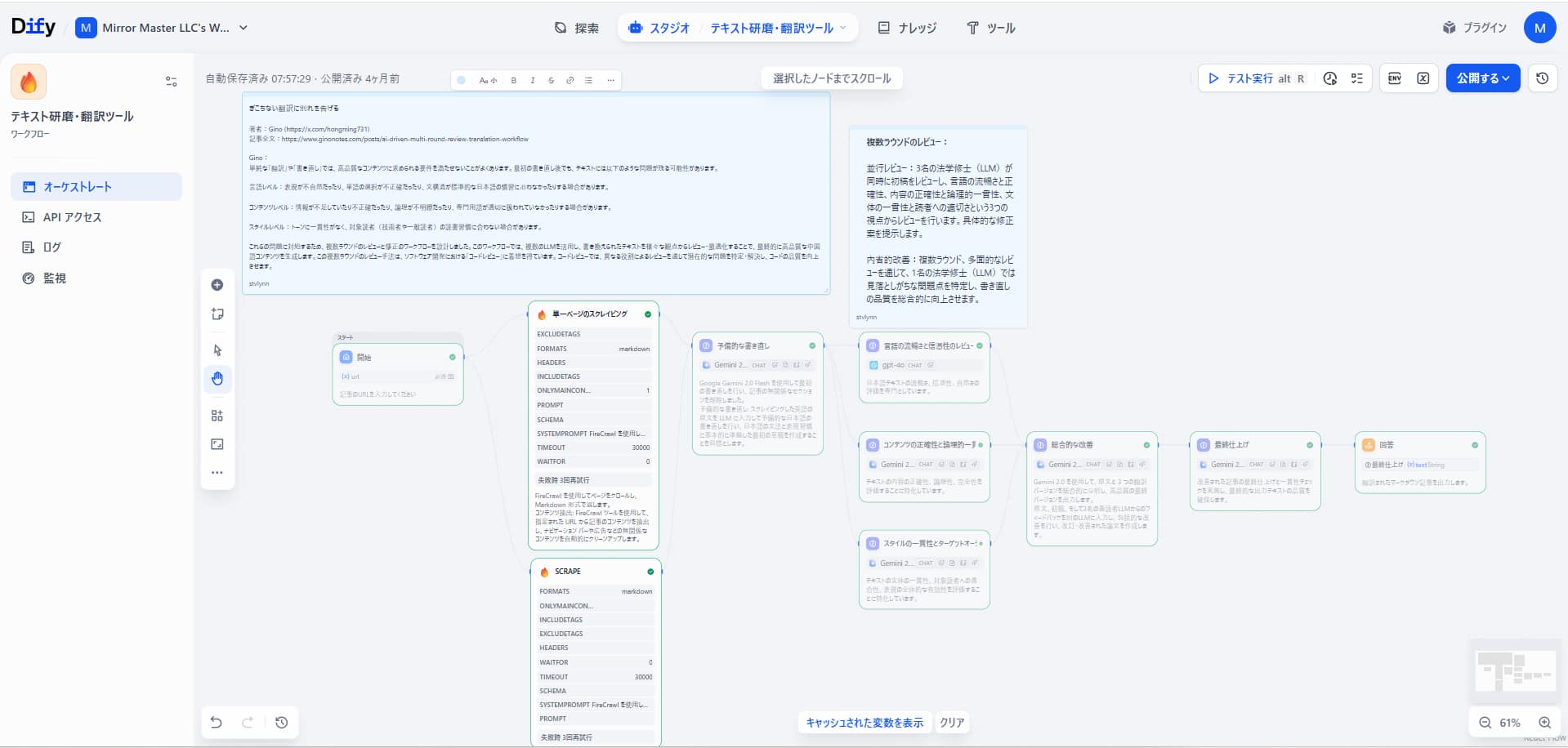The image size is (1568, 748).
Task: Switch to pointer selection mode
Action: tap(217, 350)
